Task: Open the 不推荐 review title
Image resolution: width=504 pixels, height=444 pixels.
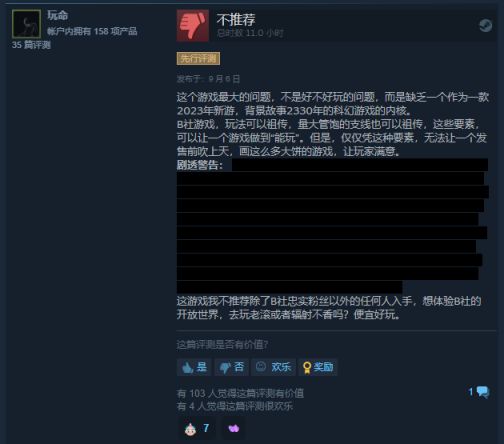Action: [236, 20]
